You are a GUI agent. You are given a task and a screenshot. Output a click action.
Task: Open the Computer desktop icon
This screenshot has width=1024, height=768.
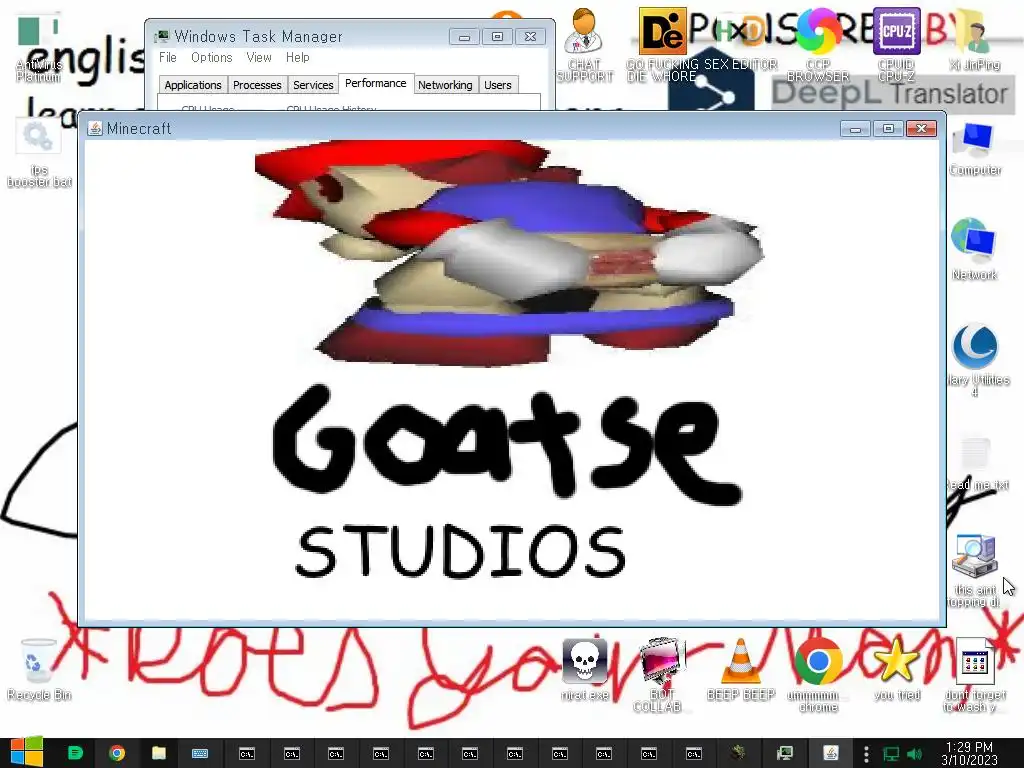974,150
